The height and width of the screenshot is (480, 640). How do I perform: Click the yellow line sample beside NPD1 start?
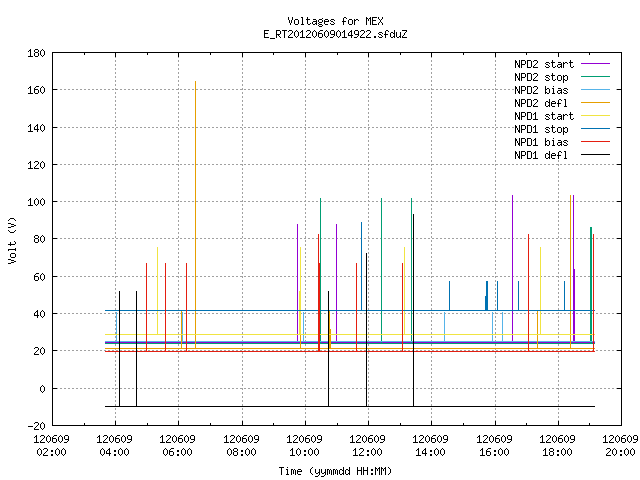pyautogui.click(x=596, y=116)
